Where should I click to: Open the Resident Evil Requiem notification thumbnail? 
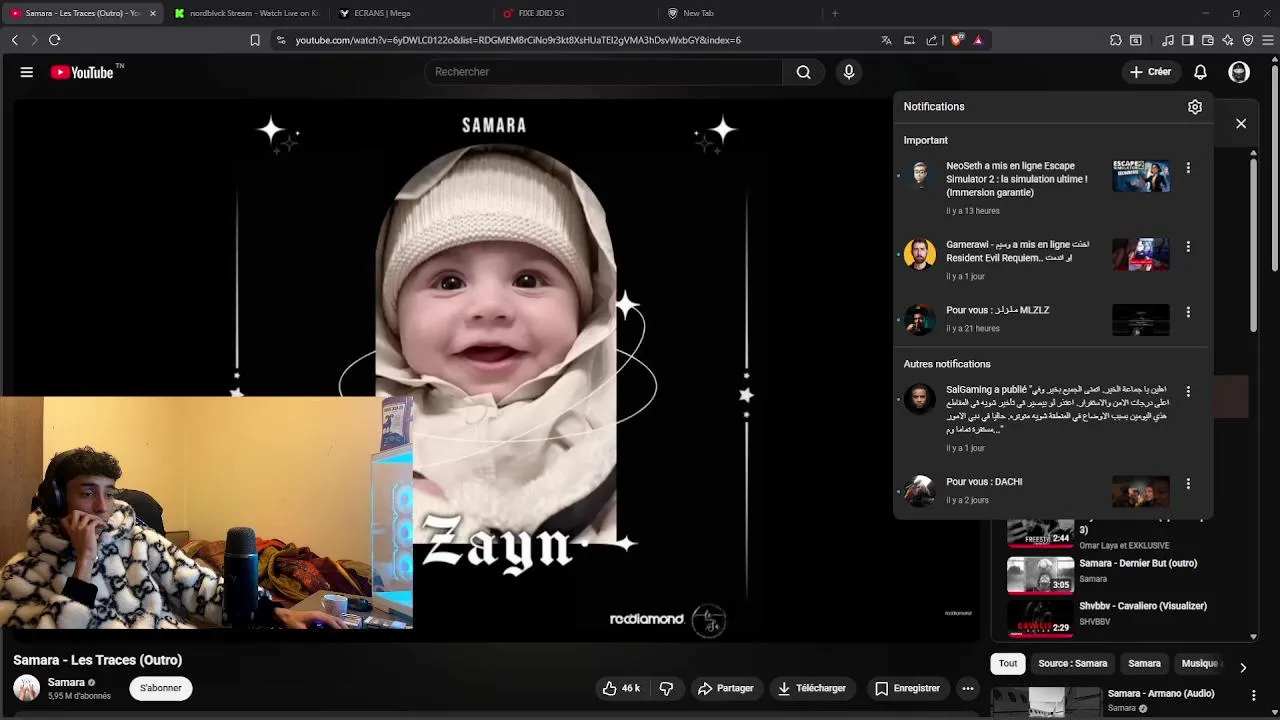(x=1141, y=254)
